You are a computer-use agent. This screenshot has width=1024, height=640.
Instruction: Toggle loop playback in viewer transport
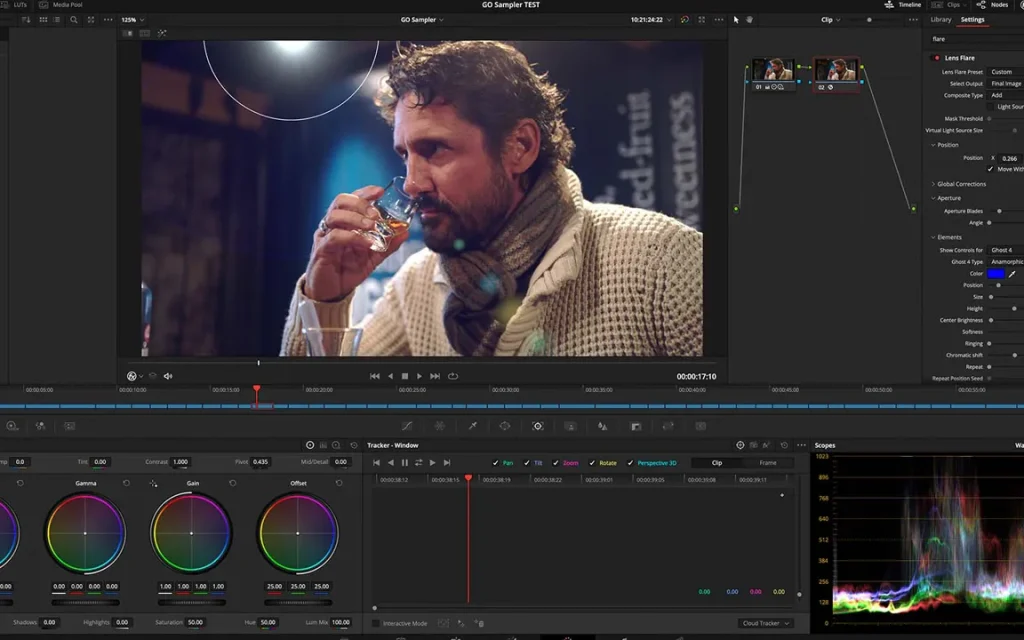click(453, 376)
